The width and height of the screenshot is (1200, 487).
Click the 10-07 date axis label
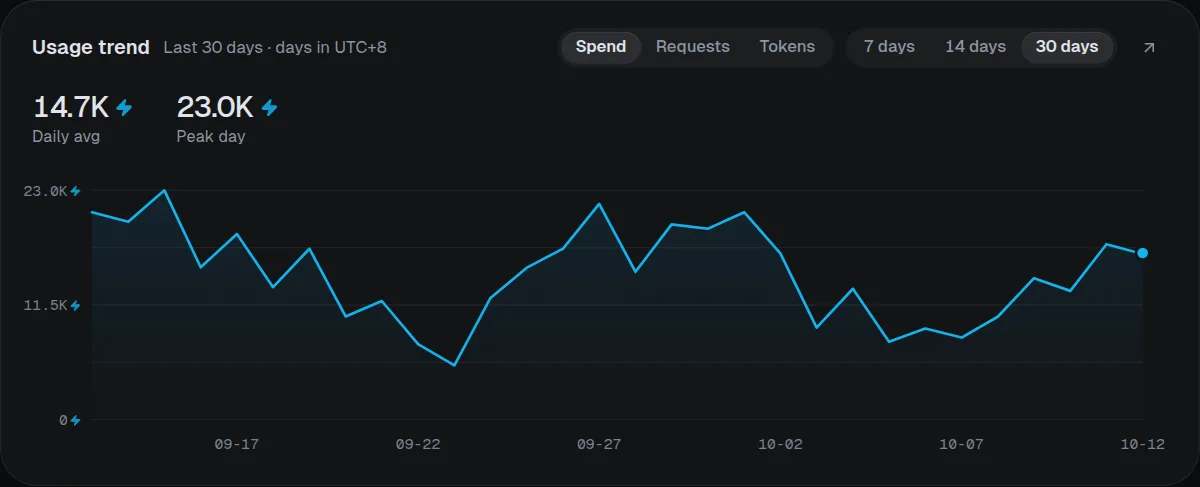[x=962, y=445]
